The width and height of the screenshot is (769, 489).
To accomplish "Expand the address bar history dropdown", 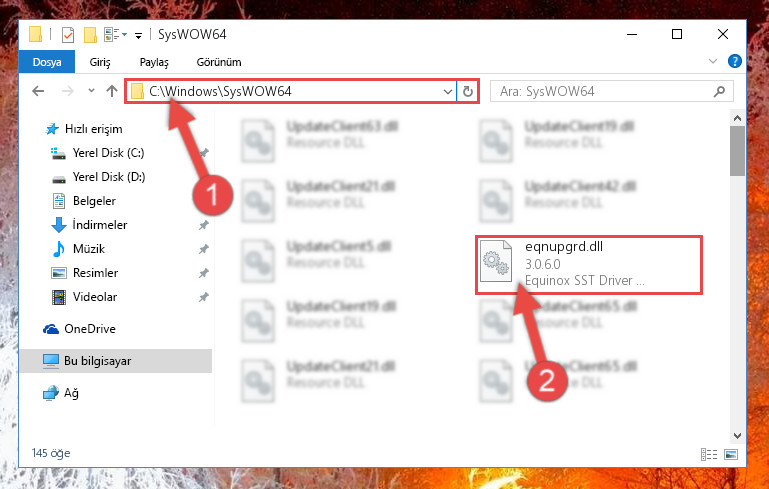I will click(447, 91).
